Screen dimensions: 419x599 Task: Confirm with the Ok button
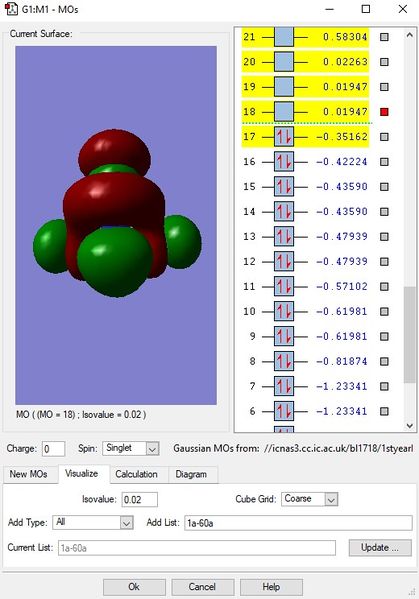tap(134, 587)
